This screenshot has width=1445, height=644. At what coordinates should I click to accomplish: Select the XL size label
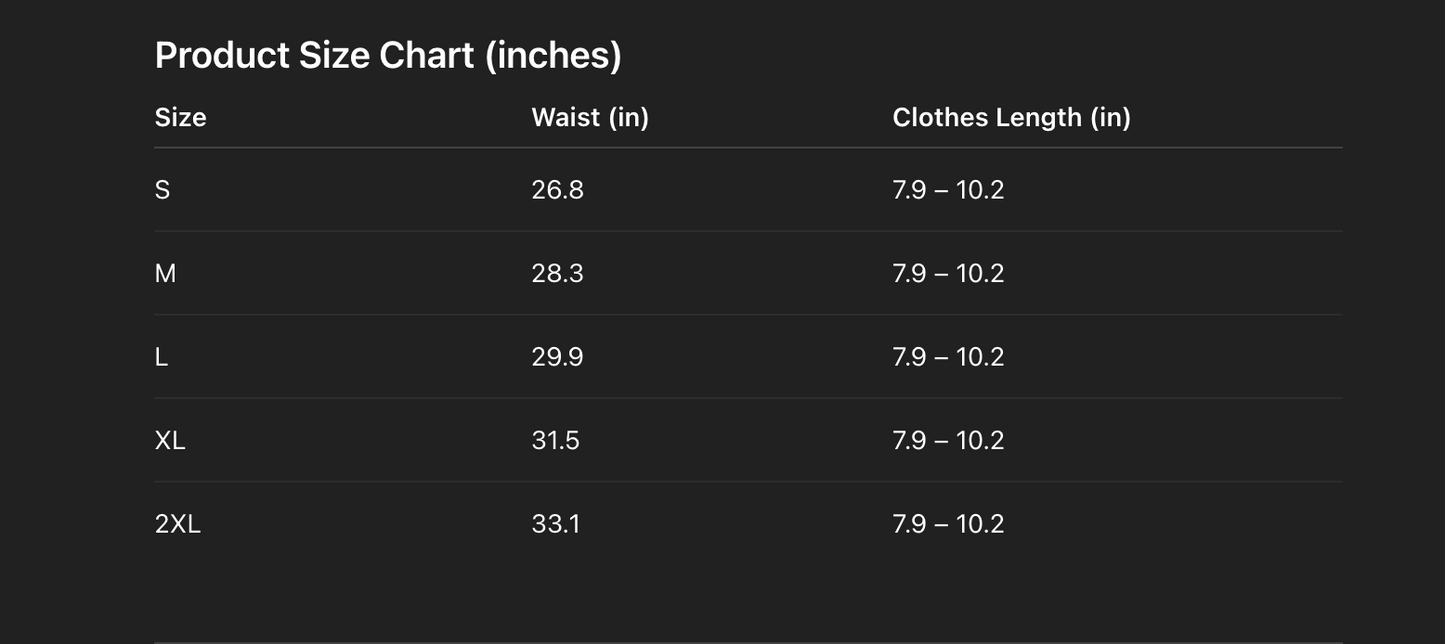(x=170, y=440)
